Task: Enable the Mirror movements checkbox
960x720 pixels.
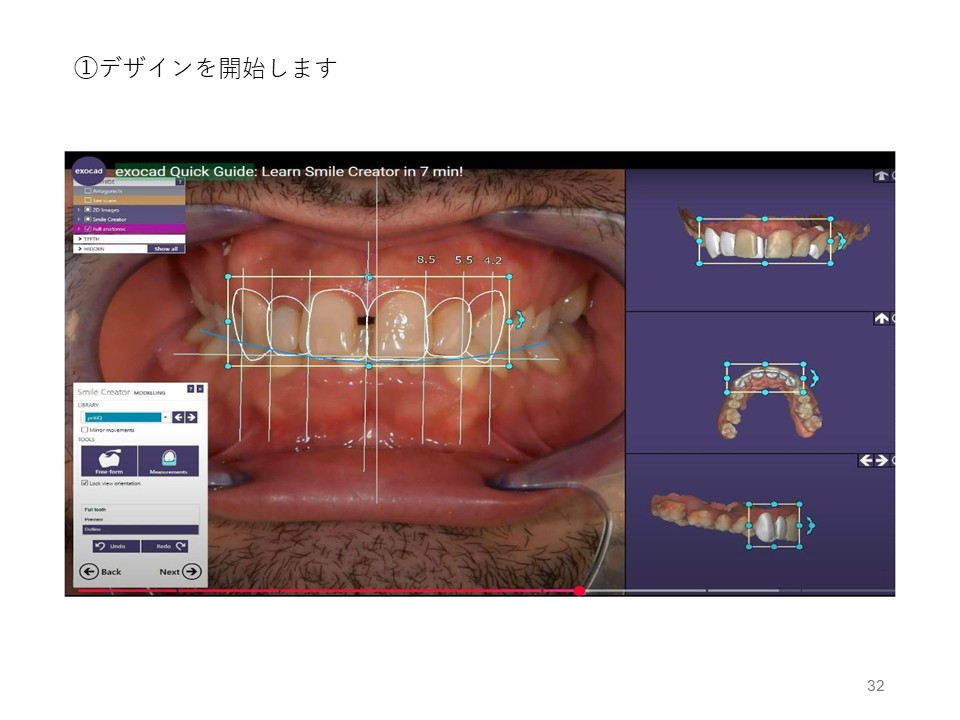Action: [84, 429]
